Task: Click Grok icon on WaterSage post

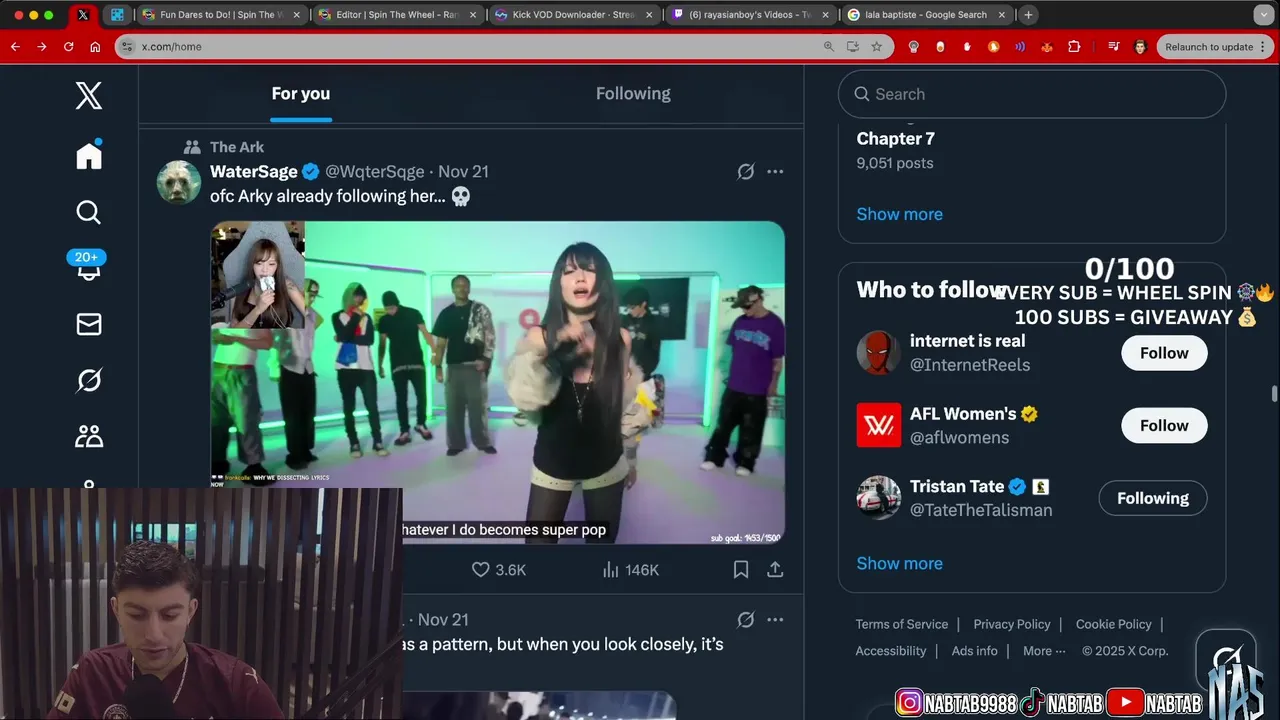Action: 745,171
